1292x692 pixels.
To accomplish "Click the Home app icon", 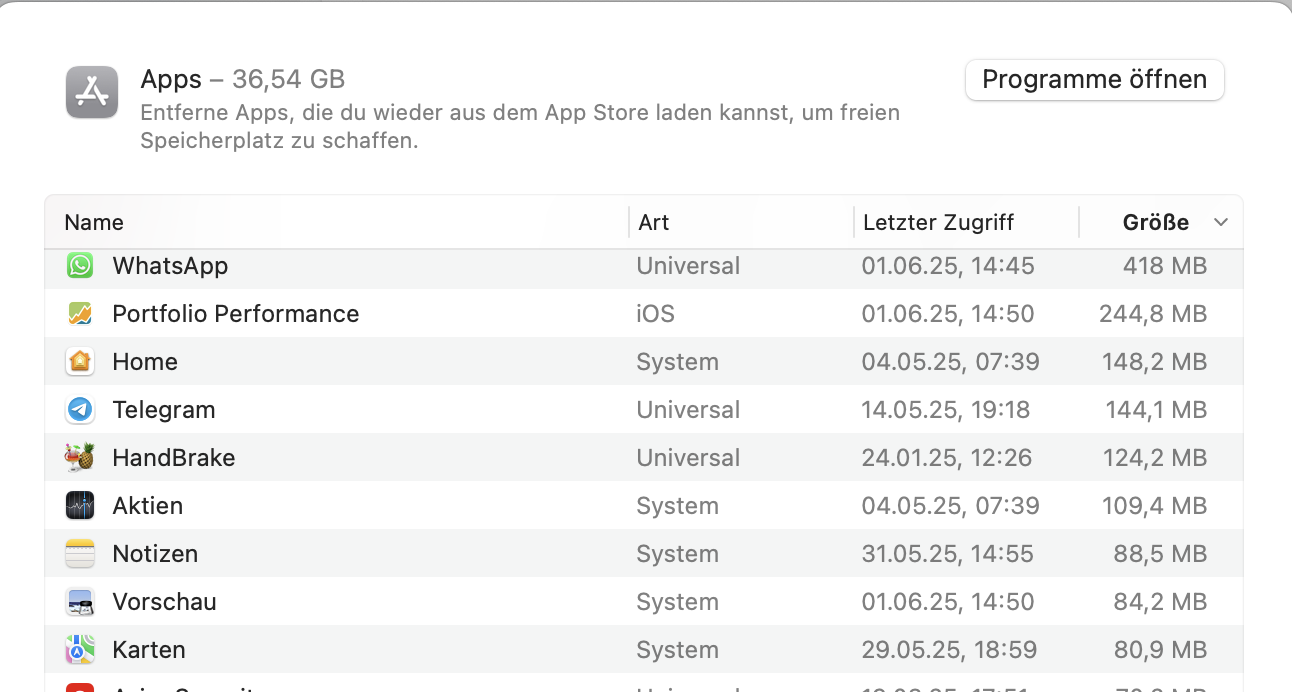I will click(x=80, y=362).
